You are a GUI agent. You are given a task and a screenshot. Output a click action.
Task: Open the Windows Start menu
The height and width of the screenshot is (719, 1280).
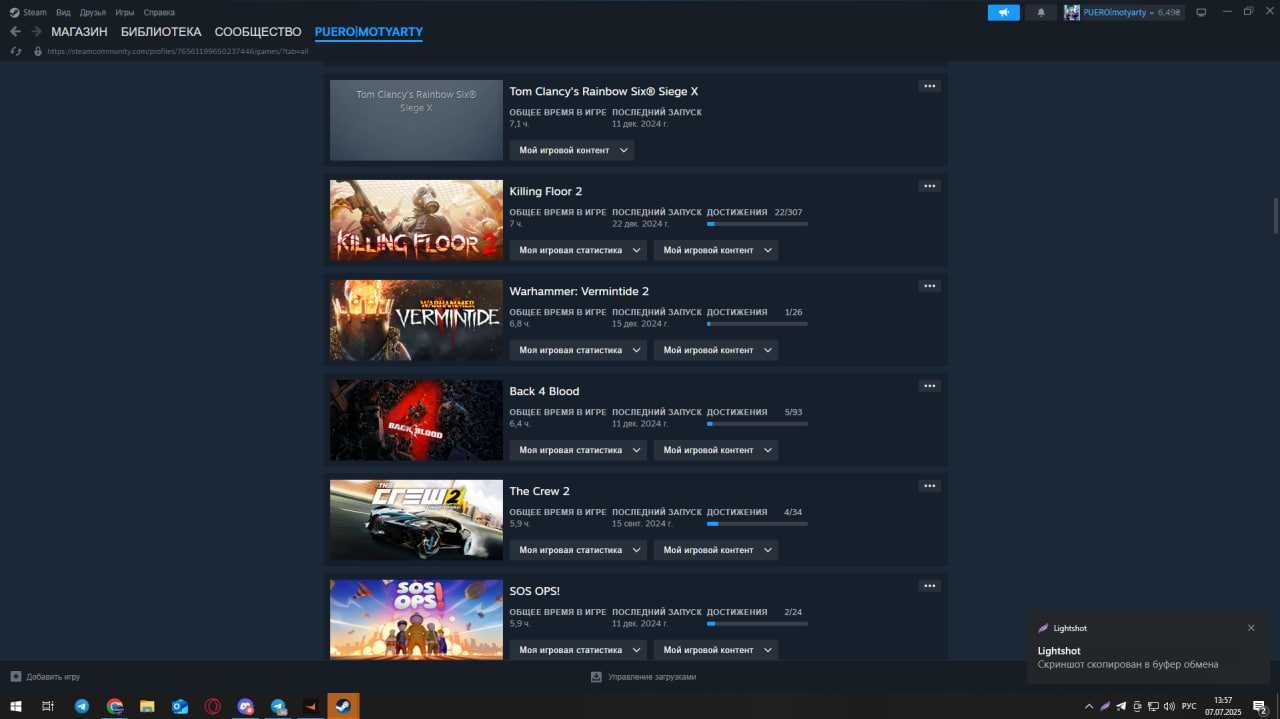pyautogui.click(x=16, y=706)
